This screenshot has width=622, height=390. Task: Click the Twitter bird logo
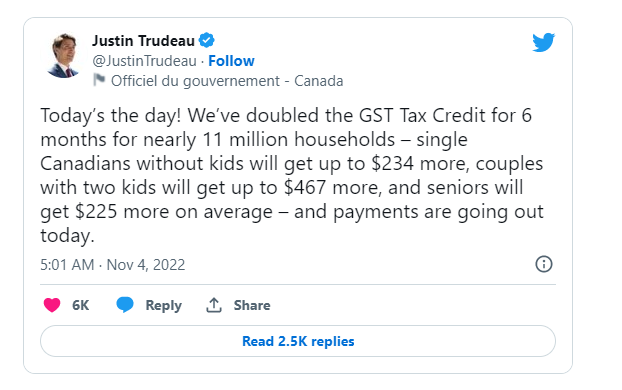coord(543,42)
